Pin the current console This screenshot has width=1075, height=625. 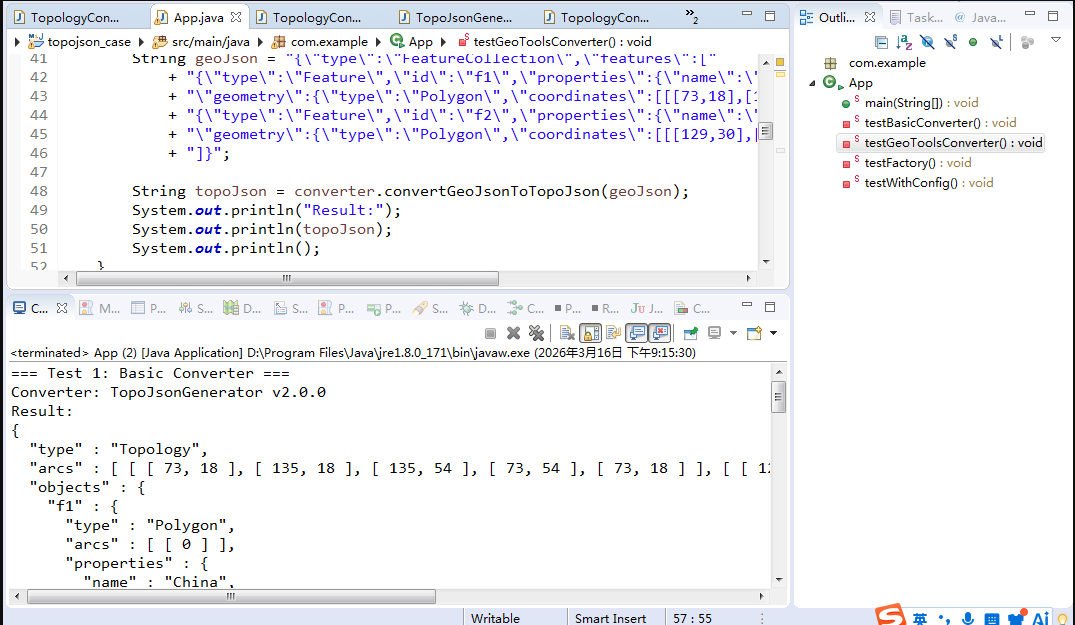[x=691, y=333]
